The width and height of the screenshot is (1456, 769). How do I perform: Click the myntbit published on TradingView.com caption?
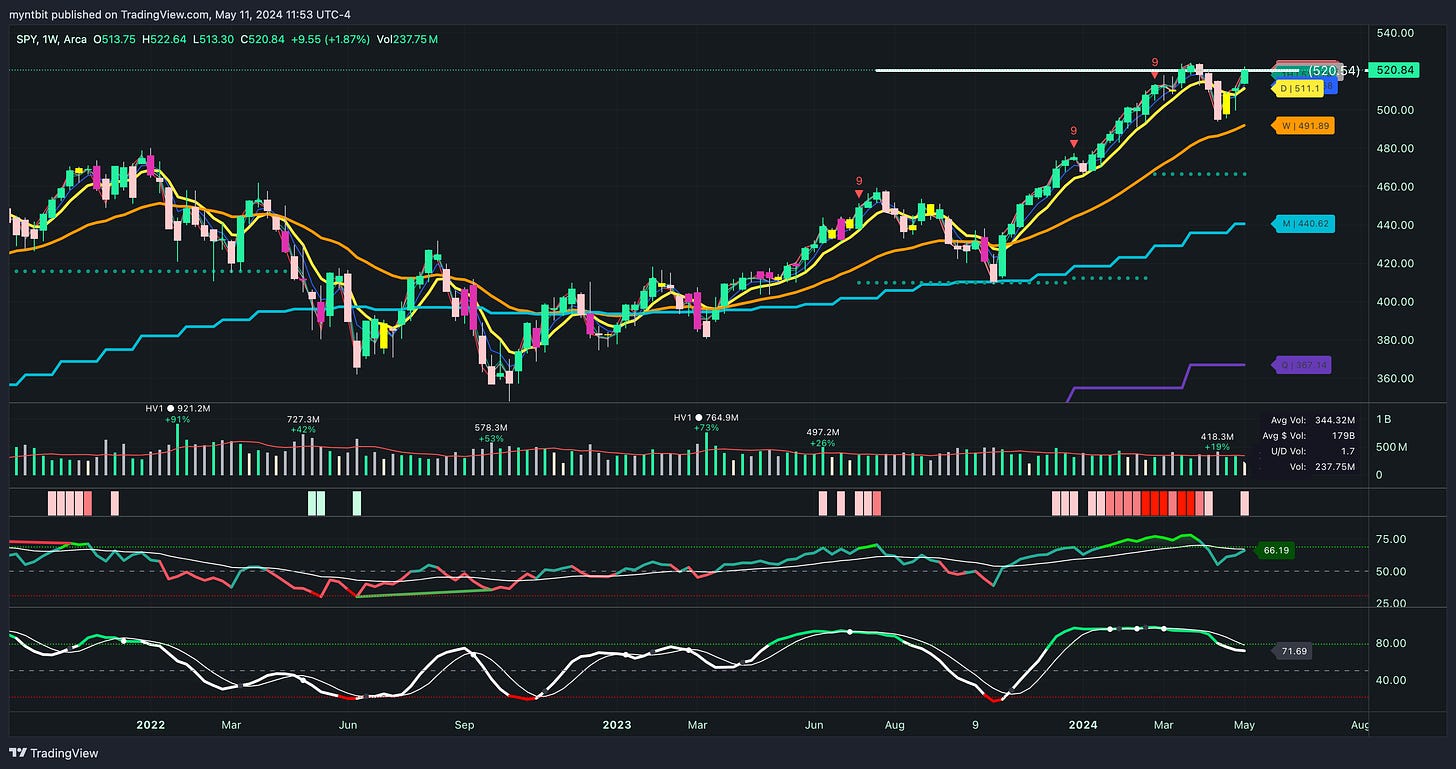click(x=180, y=13)
